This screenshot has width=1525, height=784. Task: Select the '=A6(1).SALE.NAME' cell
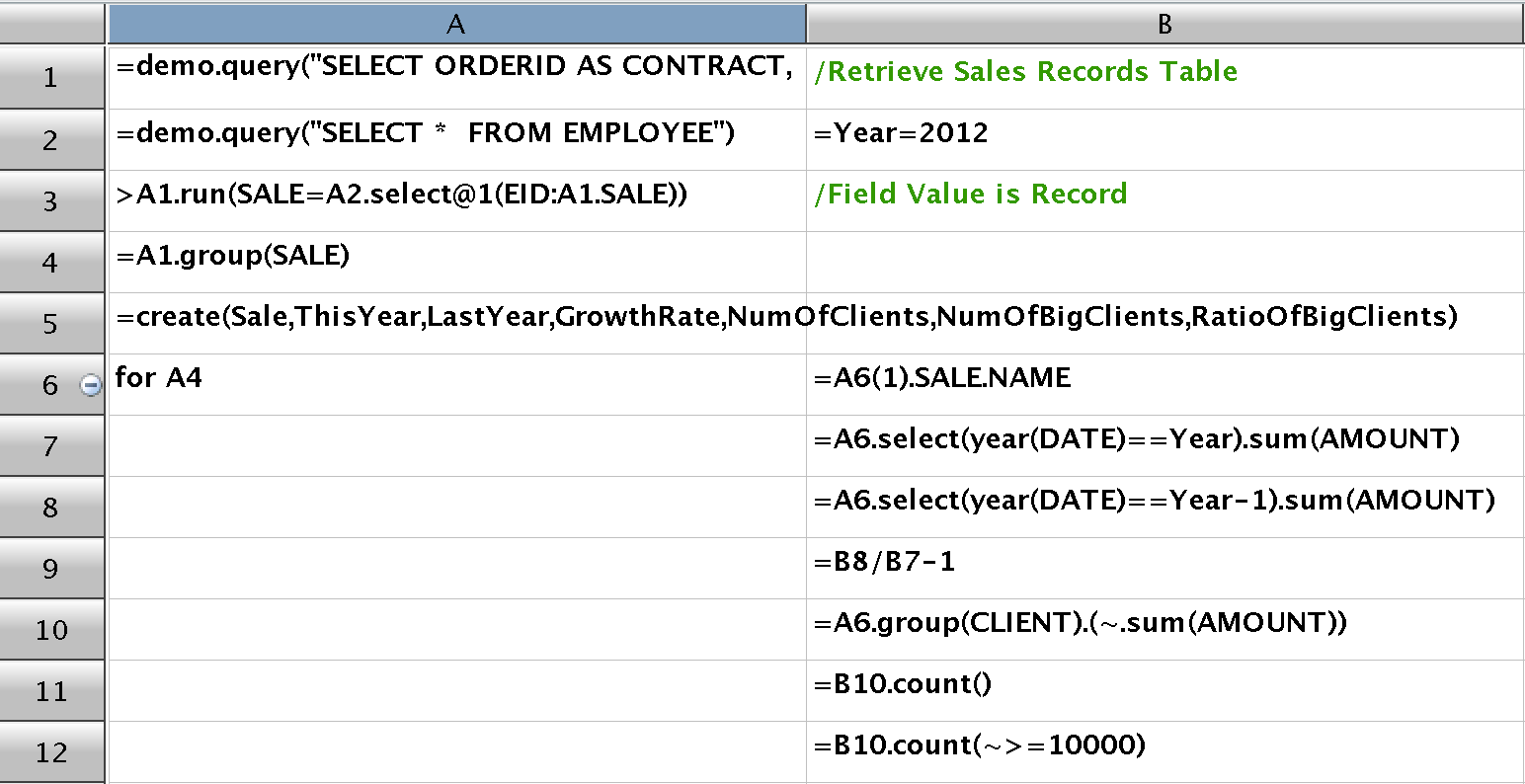coord(942,378)
